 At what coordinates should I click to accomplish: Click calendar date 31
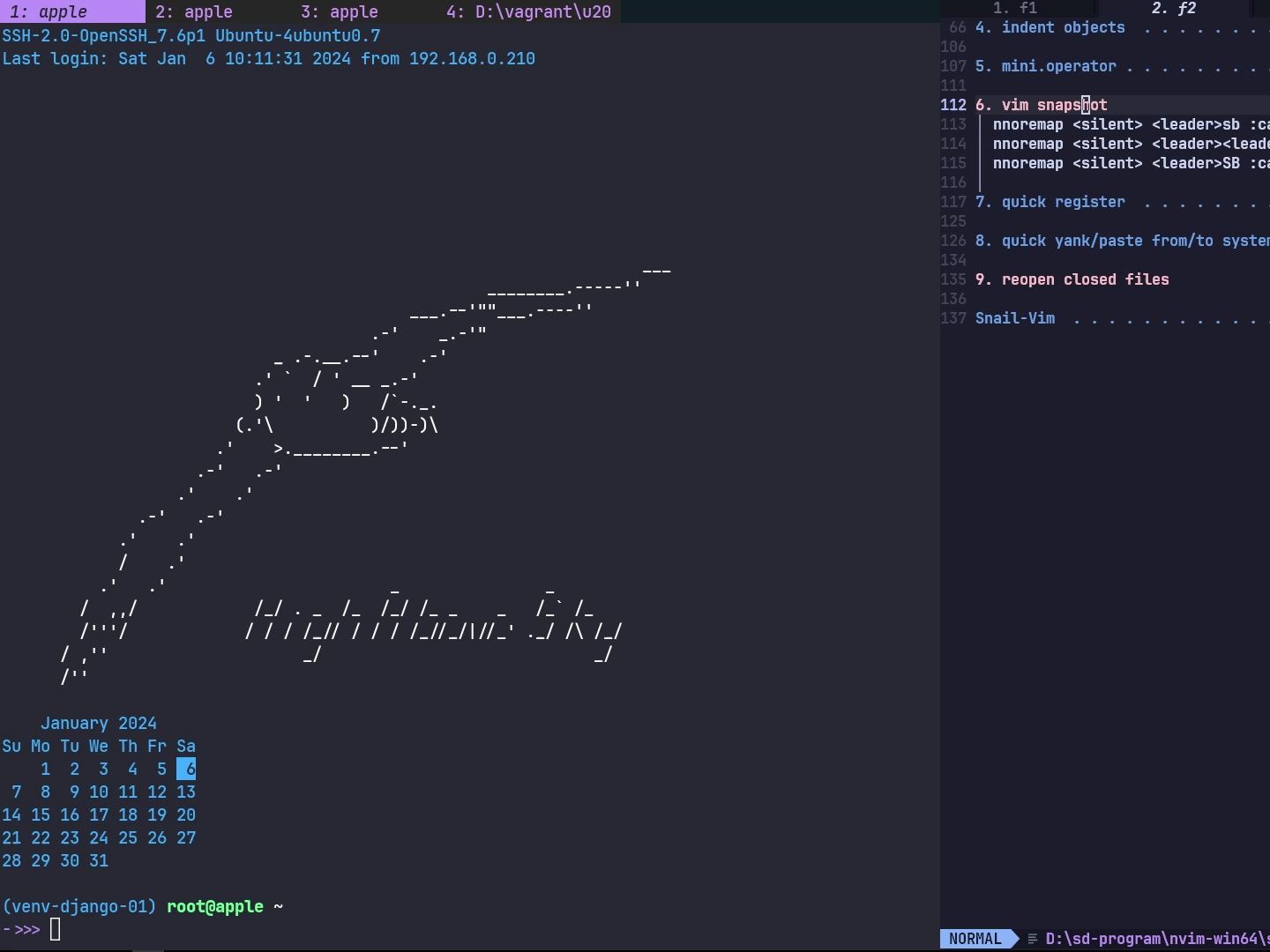click(x=99, y=860)
